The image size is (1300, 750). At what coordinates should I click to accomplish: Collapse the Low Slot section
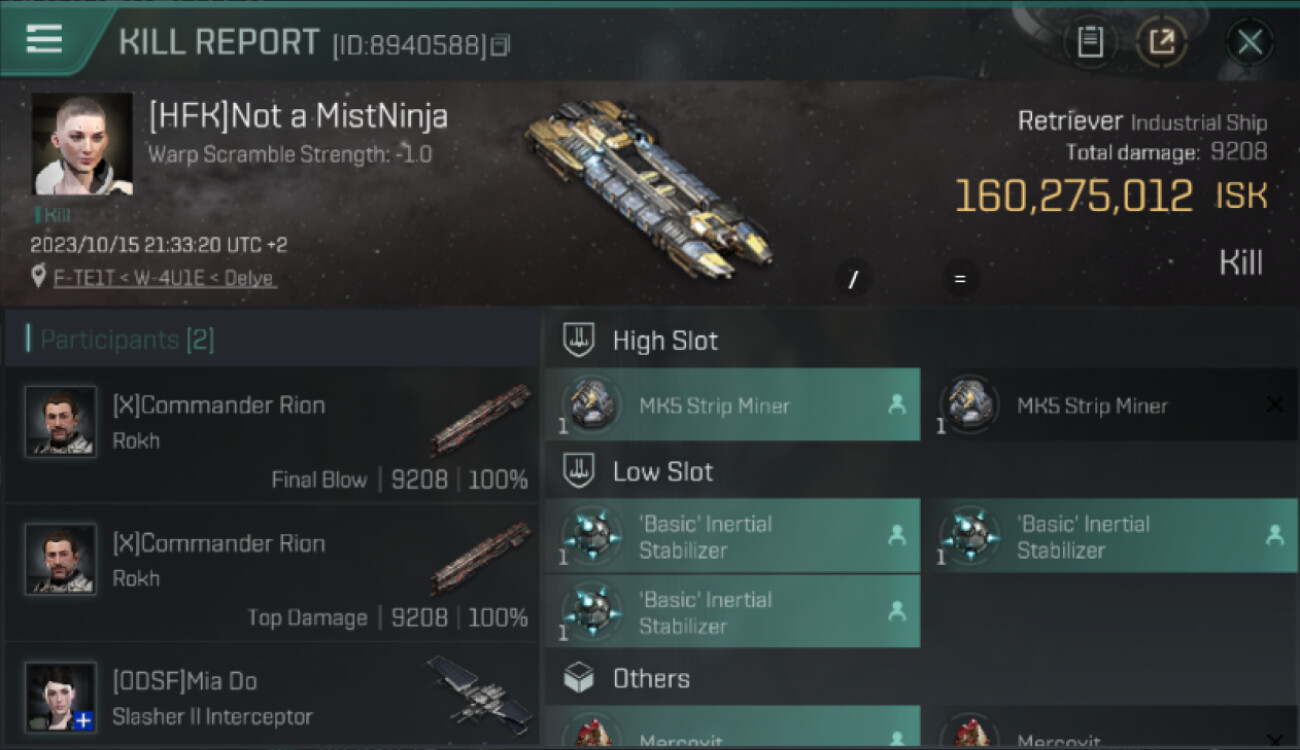coord(921,472)
